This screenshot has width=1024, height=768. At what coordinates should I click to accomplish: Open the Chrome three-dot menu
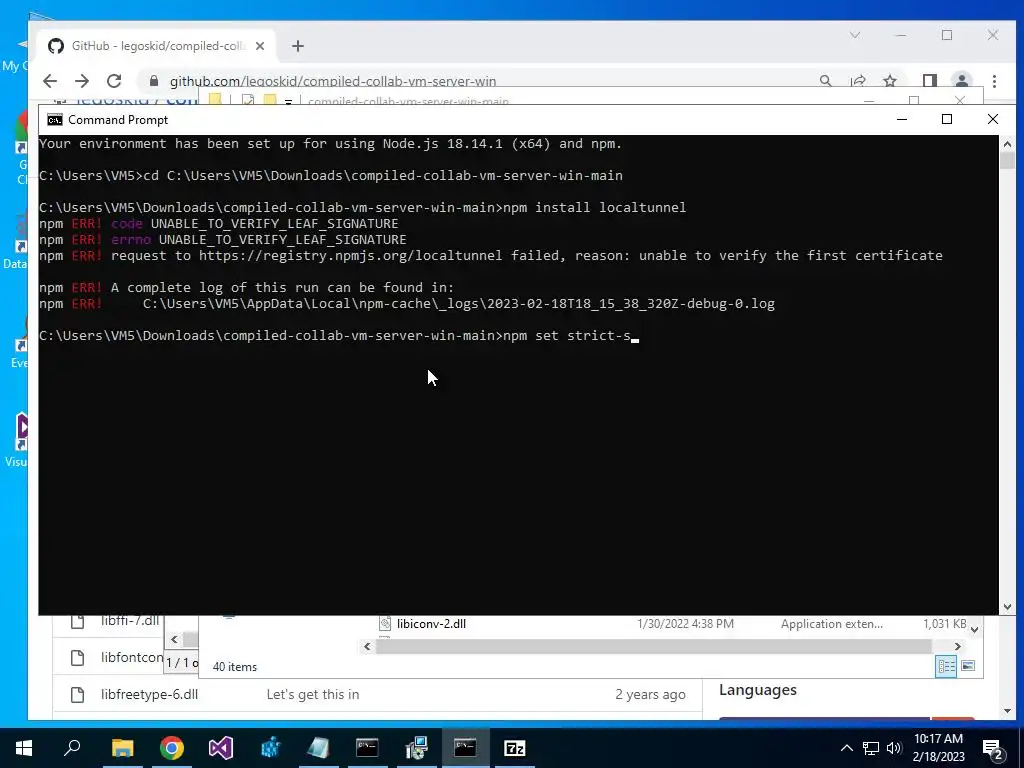tap(994, 81)
